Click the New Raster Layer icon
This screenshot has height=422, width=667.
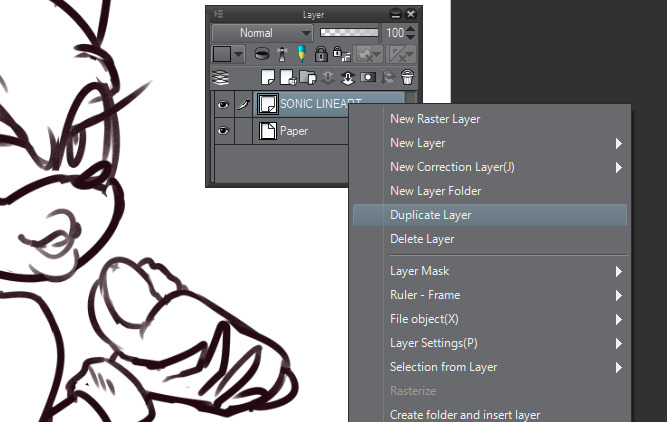[x=268, y=77]
